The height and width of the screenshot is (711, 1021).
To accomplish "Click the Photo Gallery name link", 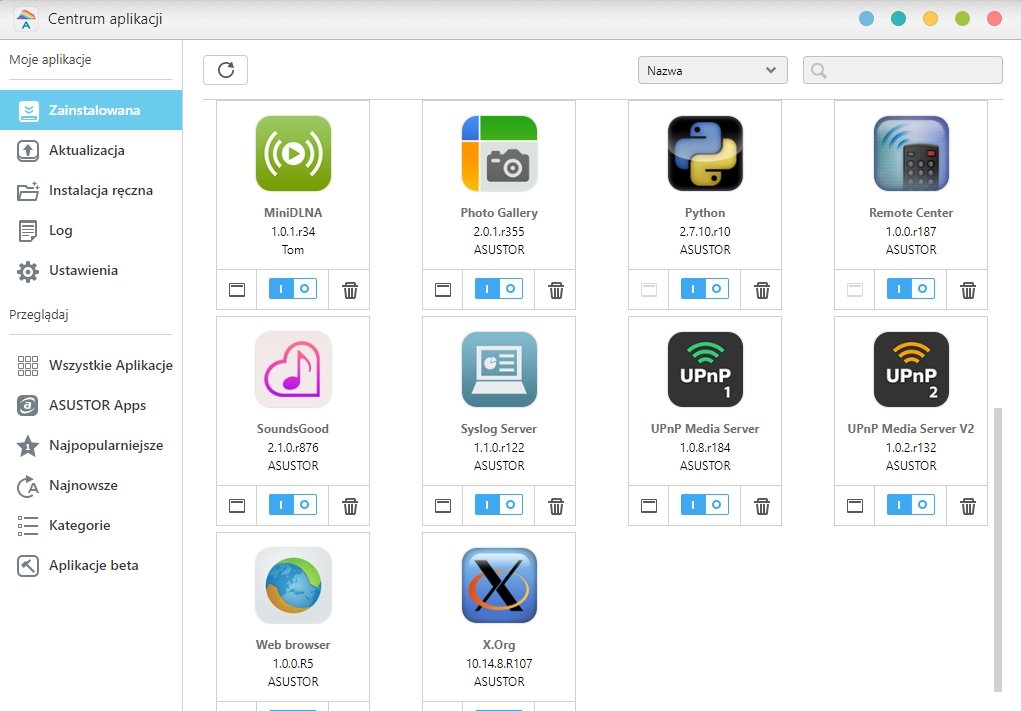I will click(x=499, y=213).
